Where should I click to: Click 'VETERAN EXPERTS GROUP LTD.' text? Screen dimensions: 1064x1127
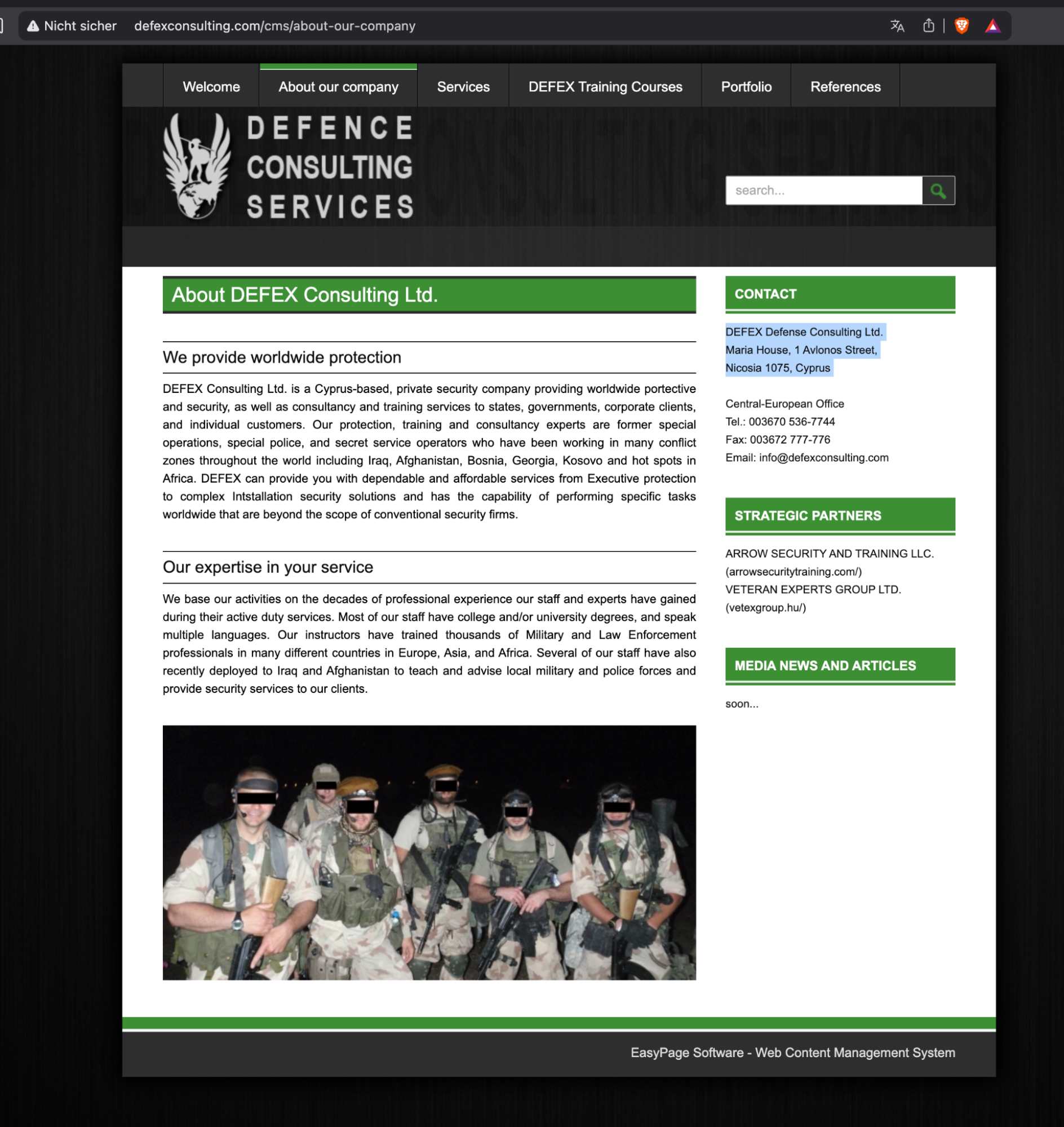point(813,590)
